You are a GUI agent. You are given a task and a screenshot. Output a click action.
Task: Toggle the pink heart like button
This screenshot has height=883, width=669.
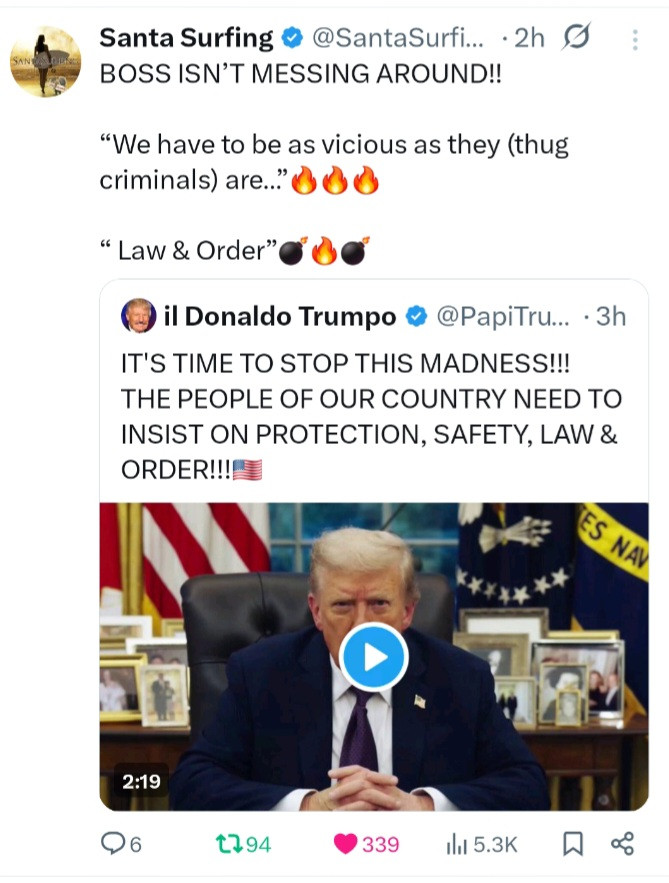(x=366, y=844)
